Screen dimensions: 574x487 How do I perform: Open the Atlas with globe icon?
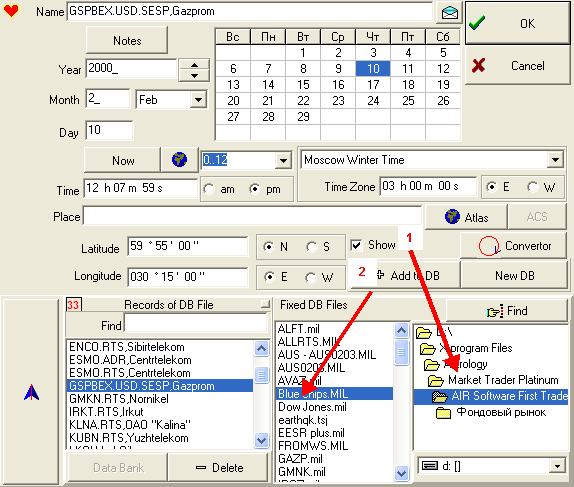[x=466, y=217]
